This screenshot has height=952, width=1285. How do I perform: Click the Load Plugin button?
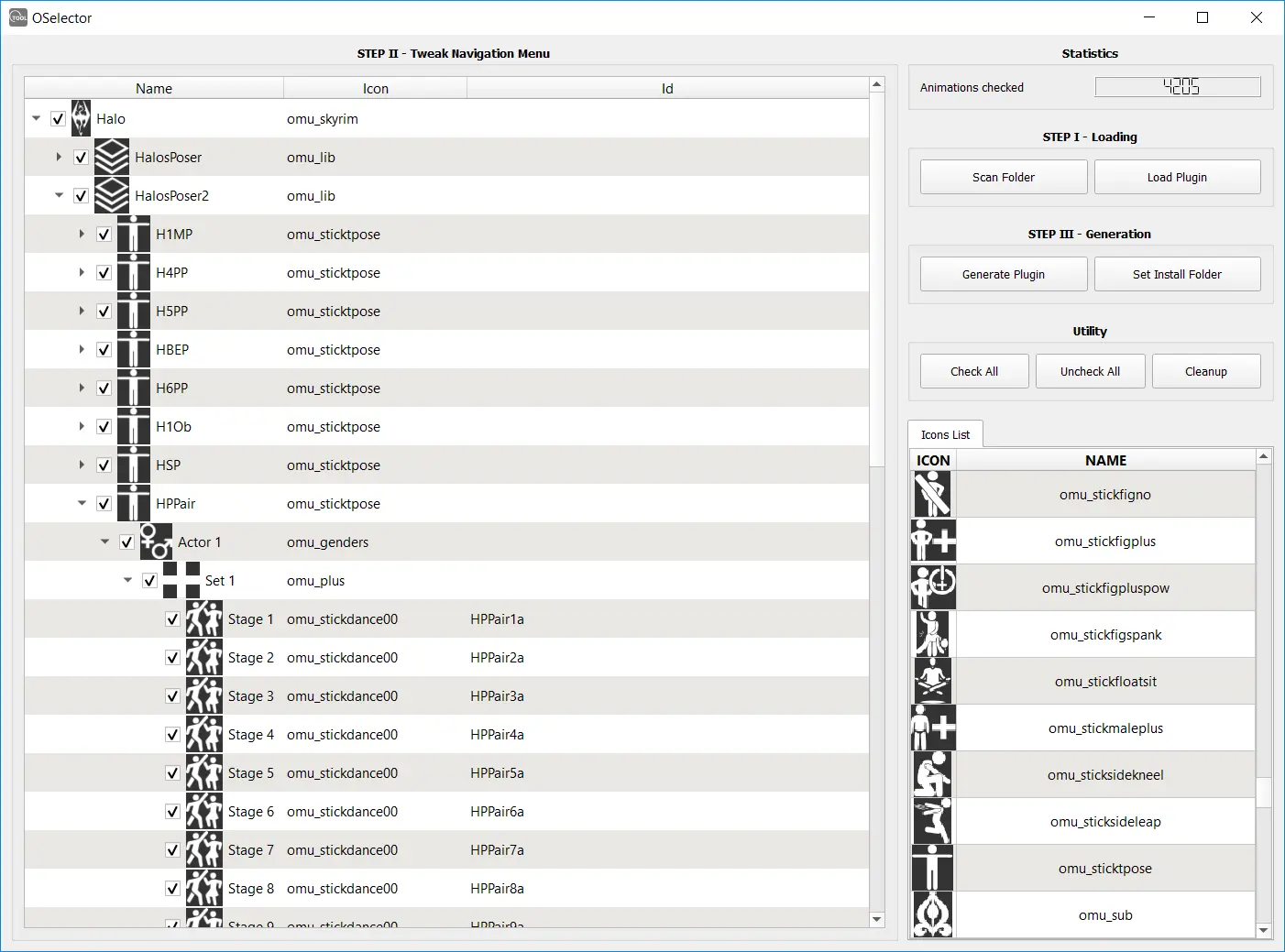pos(1177,178)
